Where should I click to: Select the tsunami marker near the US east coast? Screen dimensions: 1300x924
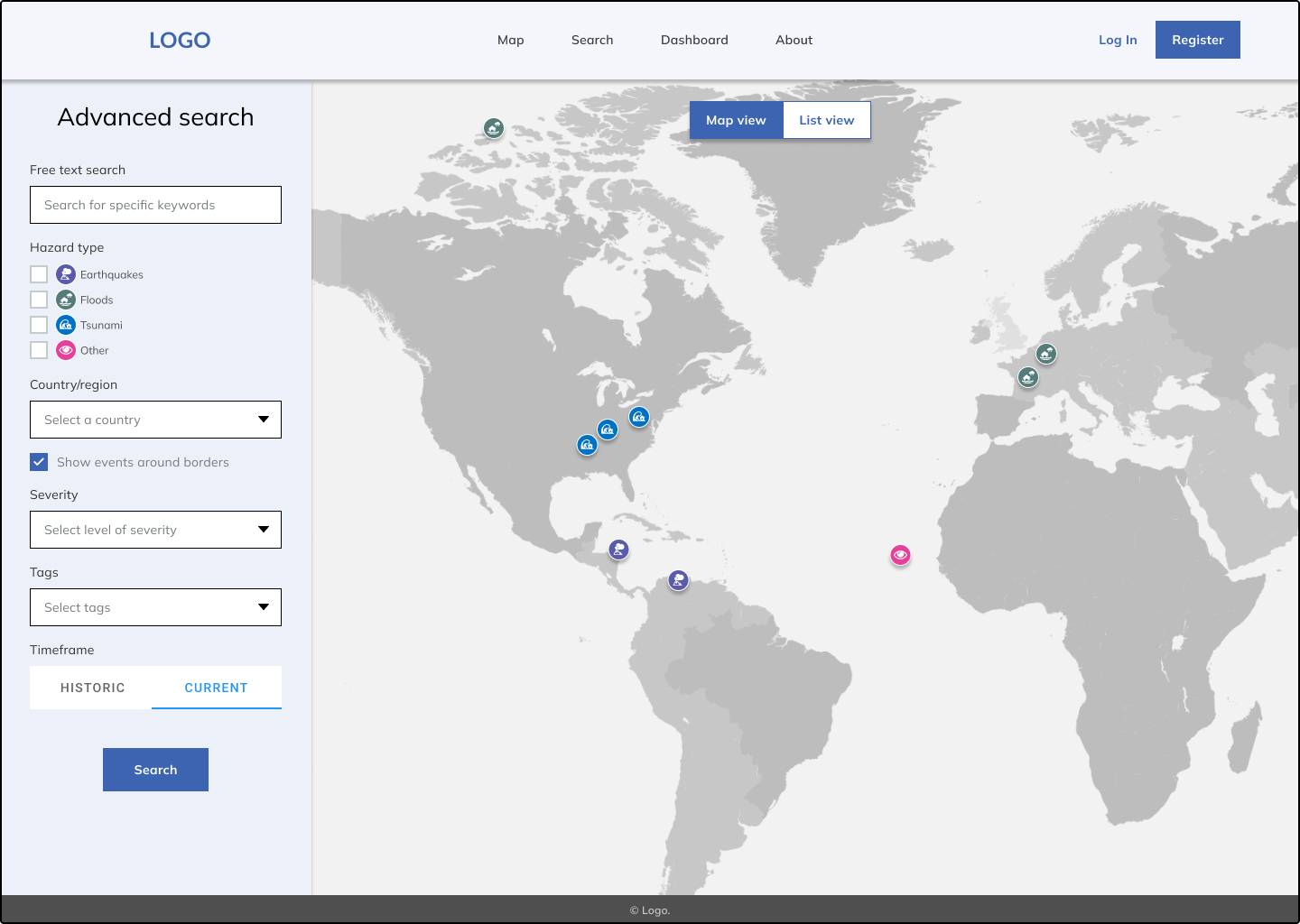tap(639, 417)
